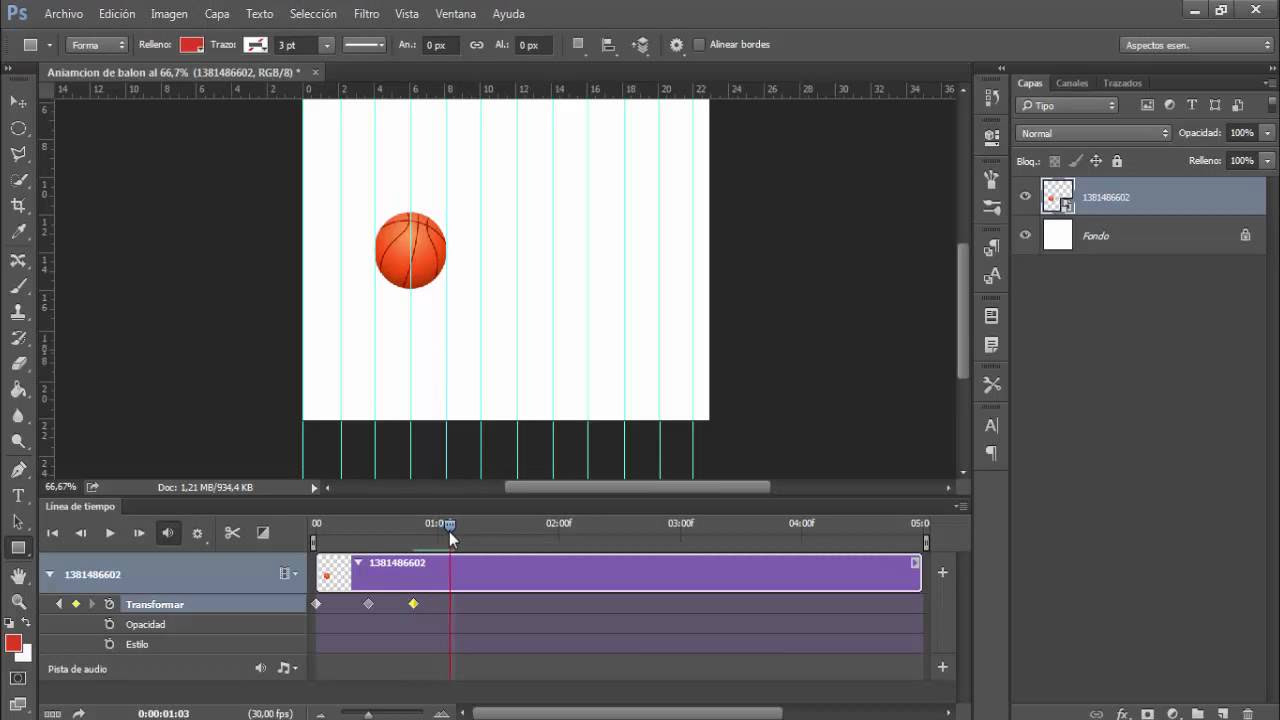The image size is (1280, 720).
Task: Enable Estilo stopwatch keyframe animation
Action: [110, 644]
